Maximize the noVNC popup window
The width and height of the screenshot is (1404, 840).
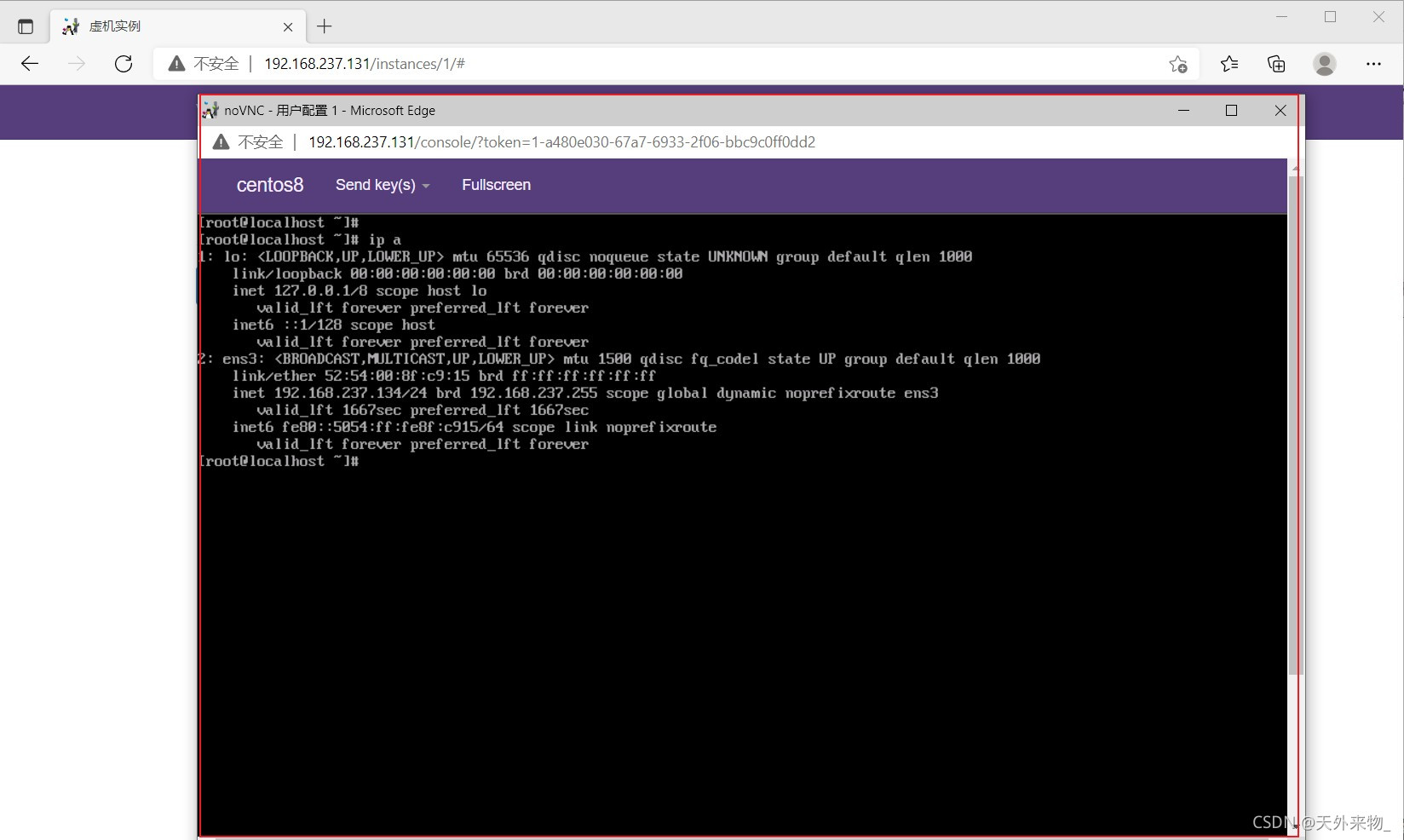tap(1231, 111)
